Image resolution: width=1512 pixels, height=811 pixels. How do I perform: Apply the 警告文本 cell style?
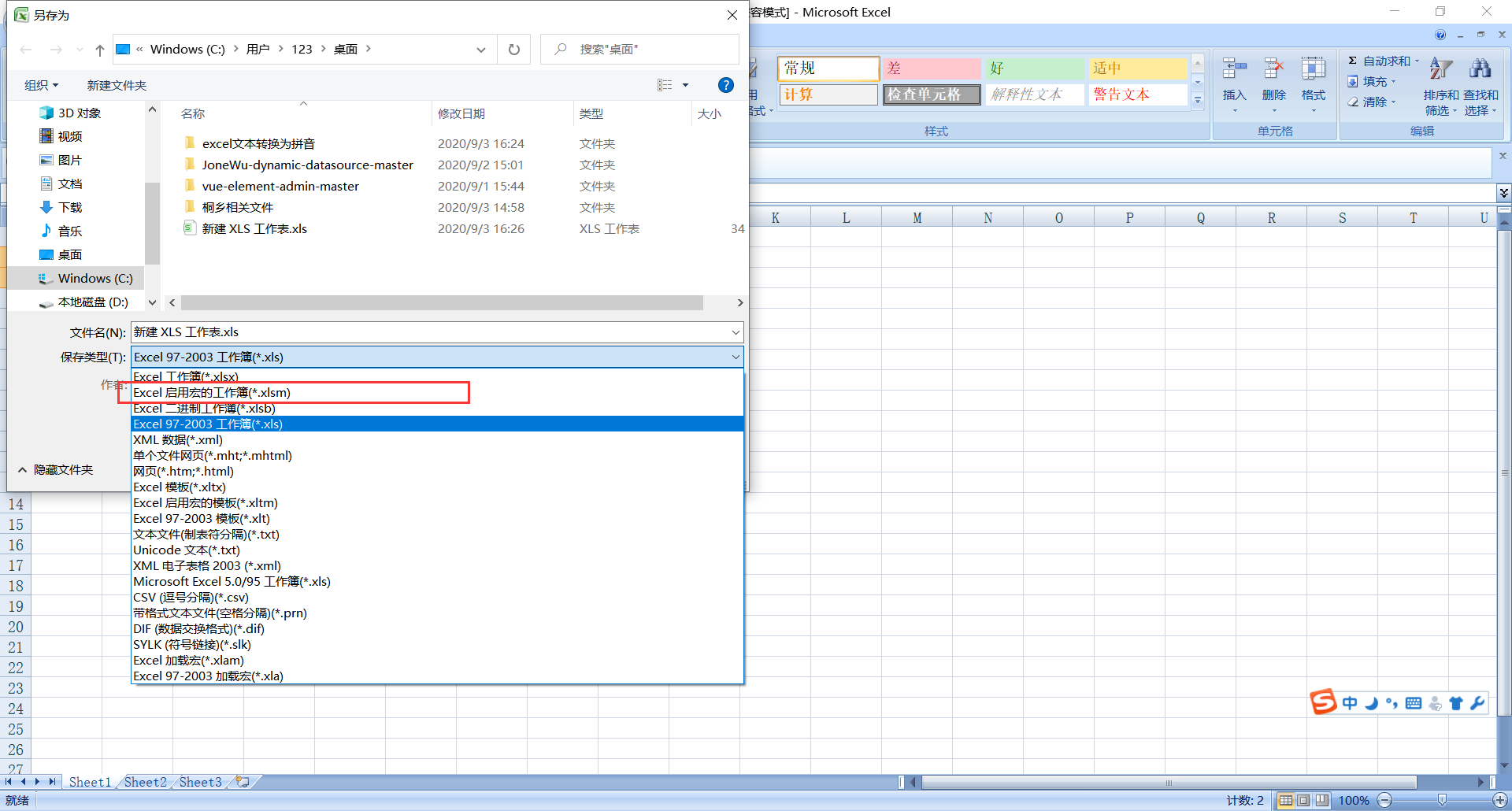point(1138,94)
